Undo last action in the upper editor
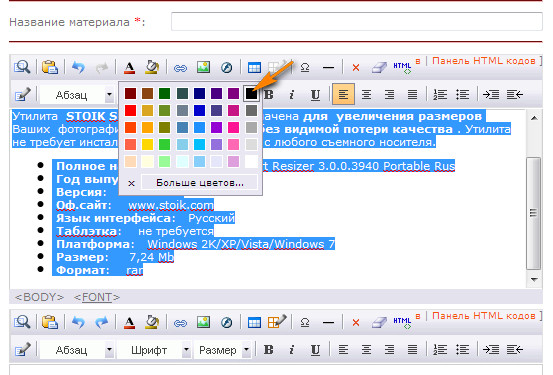Screen dimensions: 553x375 click(x=78, y=67)
